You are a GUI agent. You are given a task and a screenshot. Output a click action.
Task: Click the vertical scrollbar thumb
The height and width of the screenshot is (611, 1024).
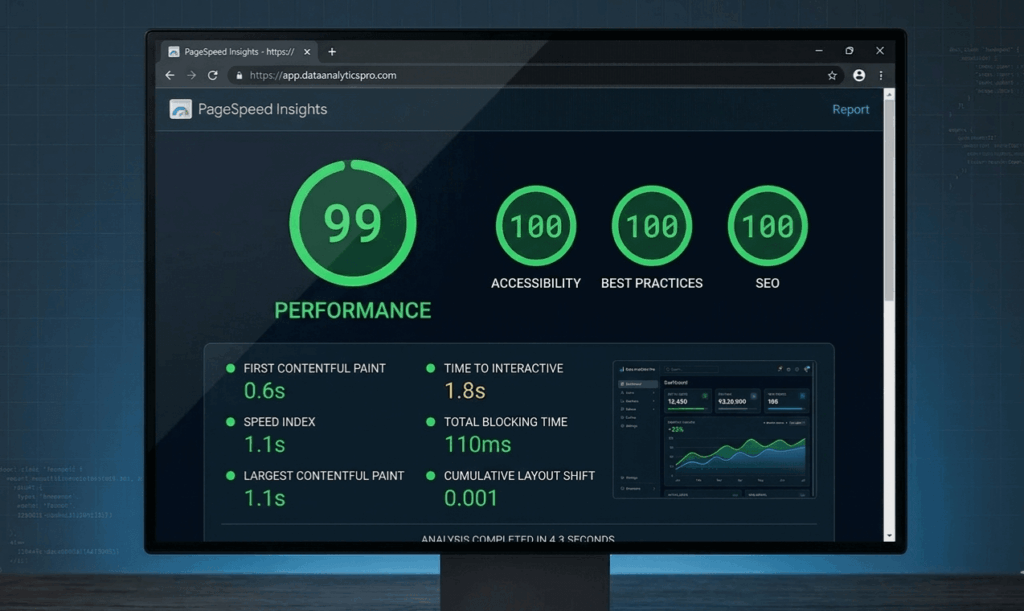pyautogui.click(x=889, y=200)
